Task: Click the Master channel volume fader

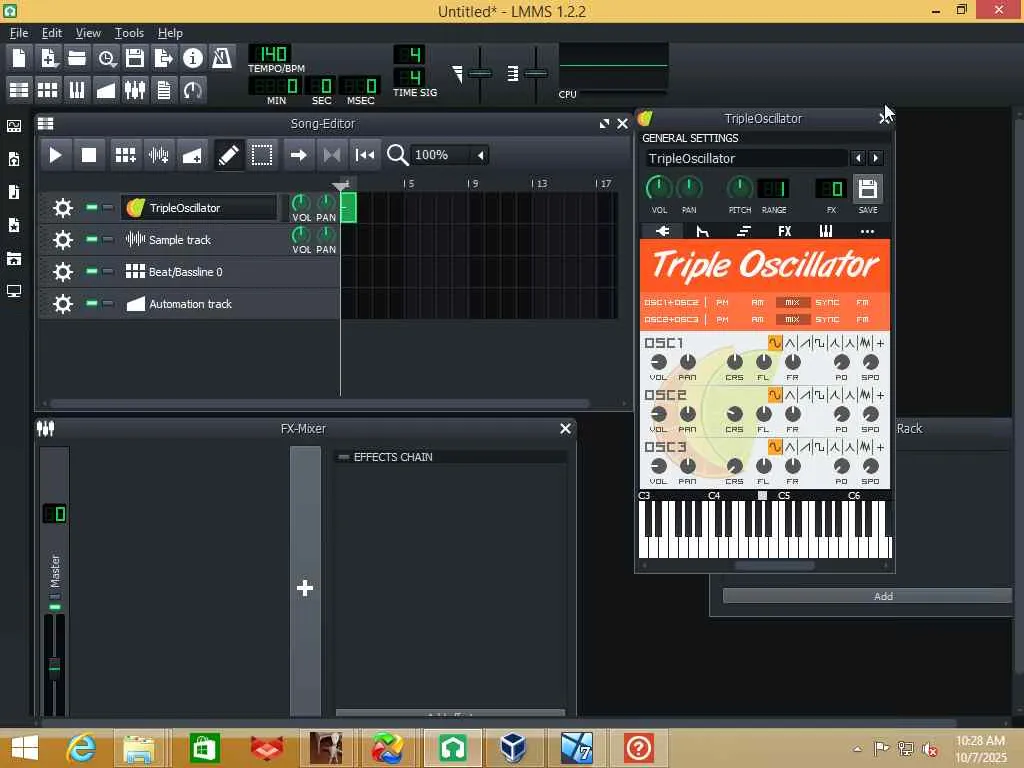Action: click(x=54, y=668)
